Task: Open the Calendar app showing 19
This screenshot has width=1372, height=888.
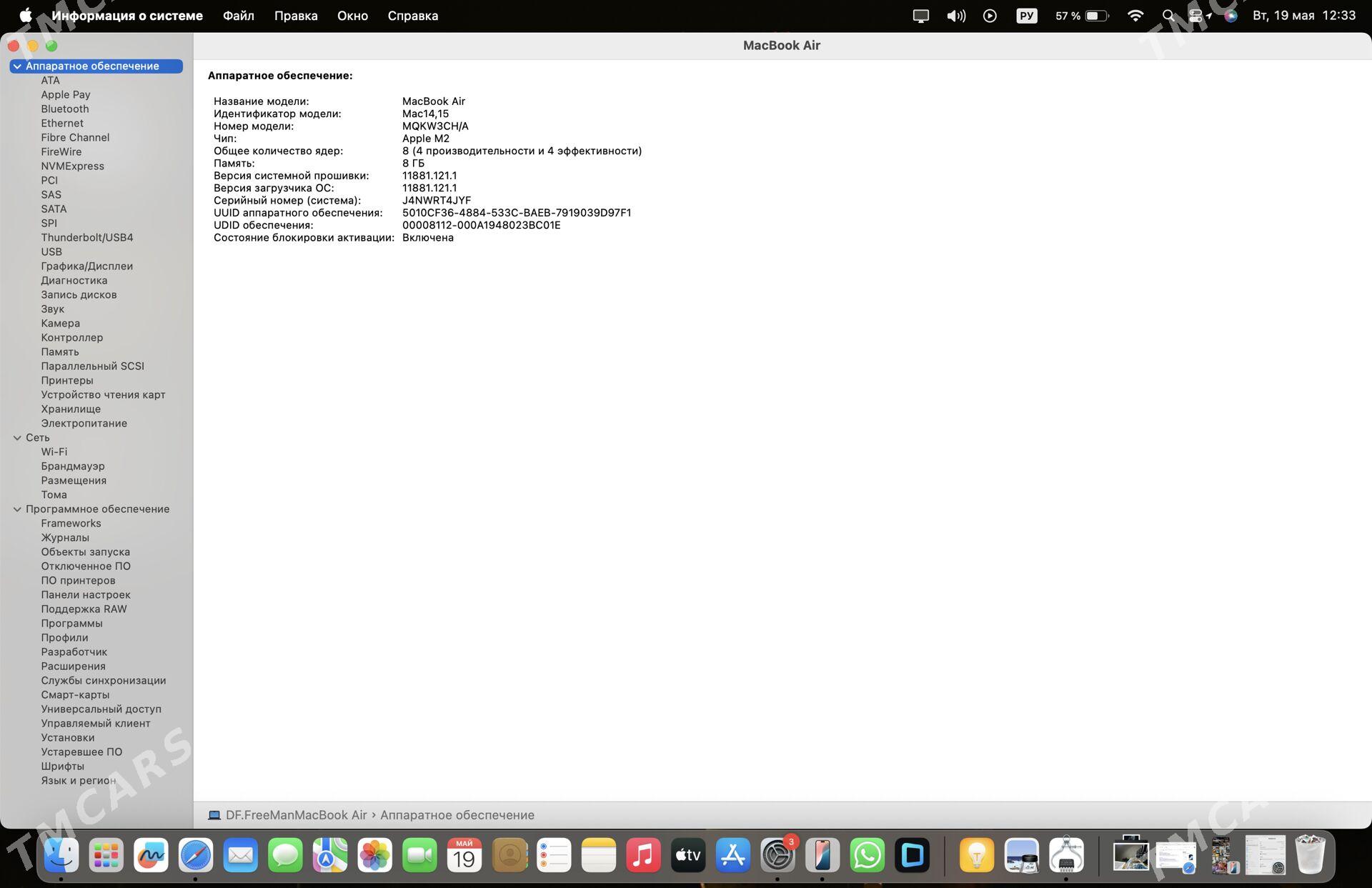Action: [x=464, y=854]
